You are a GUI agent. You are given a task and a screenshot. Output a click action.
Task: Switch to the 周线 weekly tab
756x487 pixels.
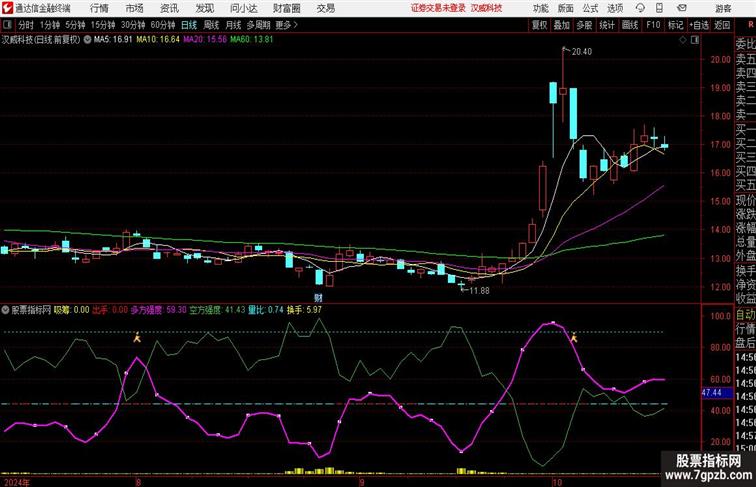pos(211,25)
